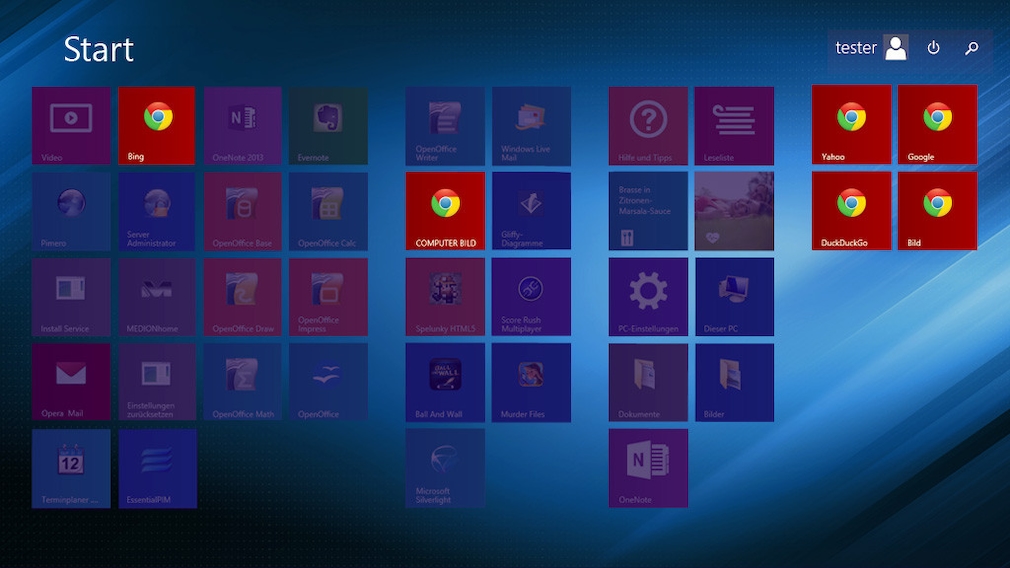Open the Dokumente folder tile
1010x568 pixels.
click(648, 383)
